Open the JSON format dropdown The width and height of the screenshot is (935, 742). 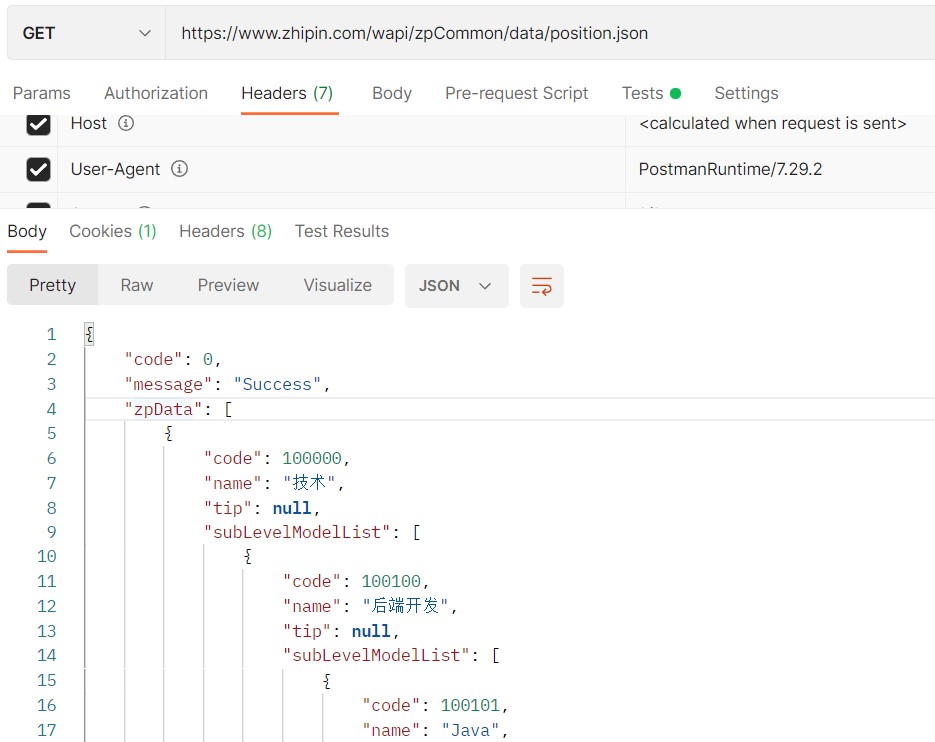pos(456,286)
